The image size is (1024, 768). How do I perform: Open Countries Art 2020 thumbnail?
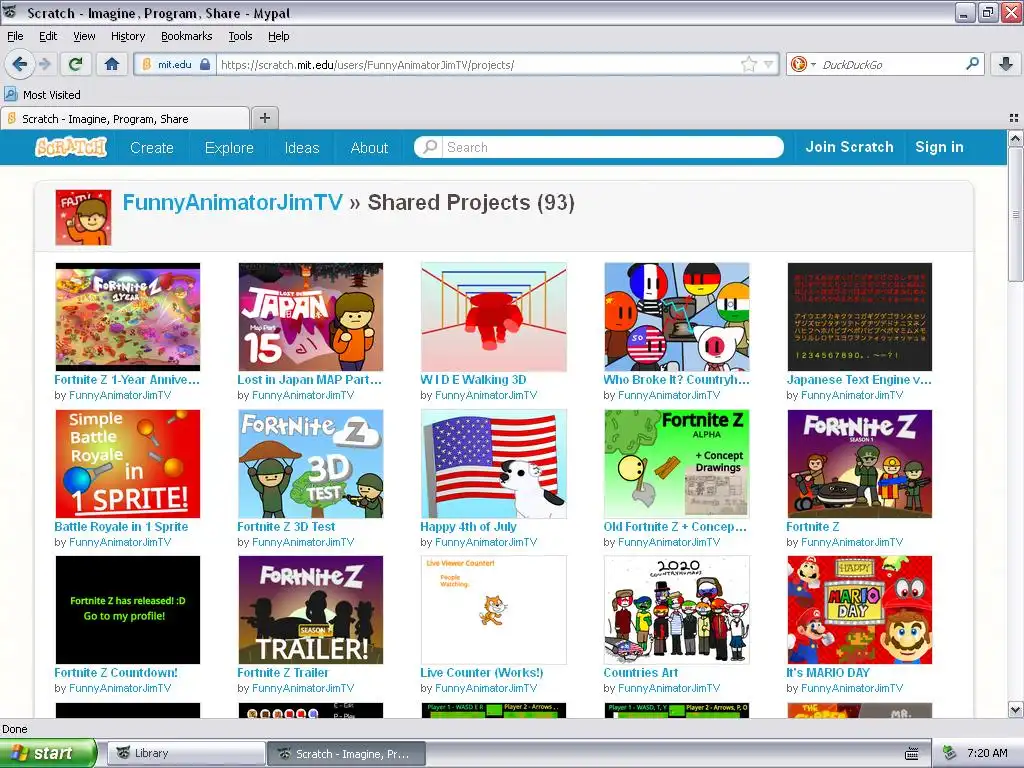(x=677, y=610)
